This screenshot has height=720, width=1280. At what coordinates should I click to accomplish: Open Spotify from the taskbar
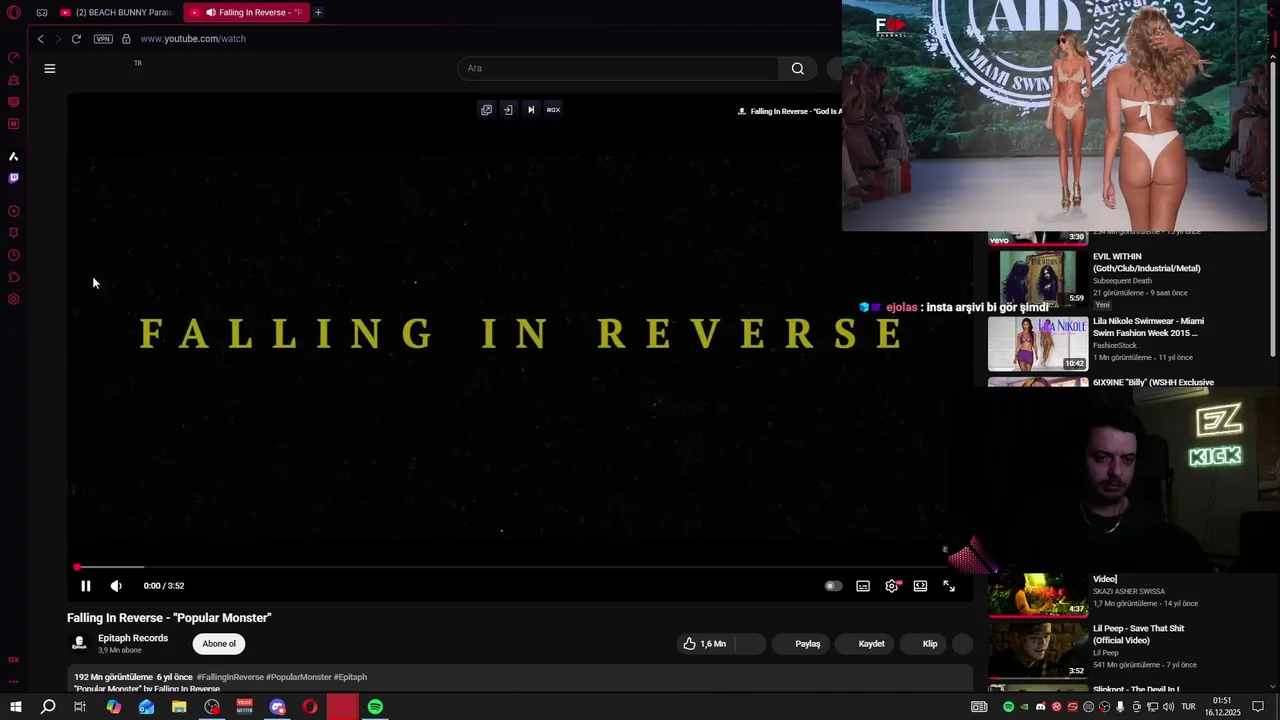[375, 707]
